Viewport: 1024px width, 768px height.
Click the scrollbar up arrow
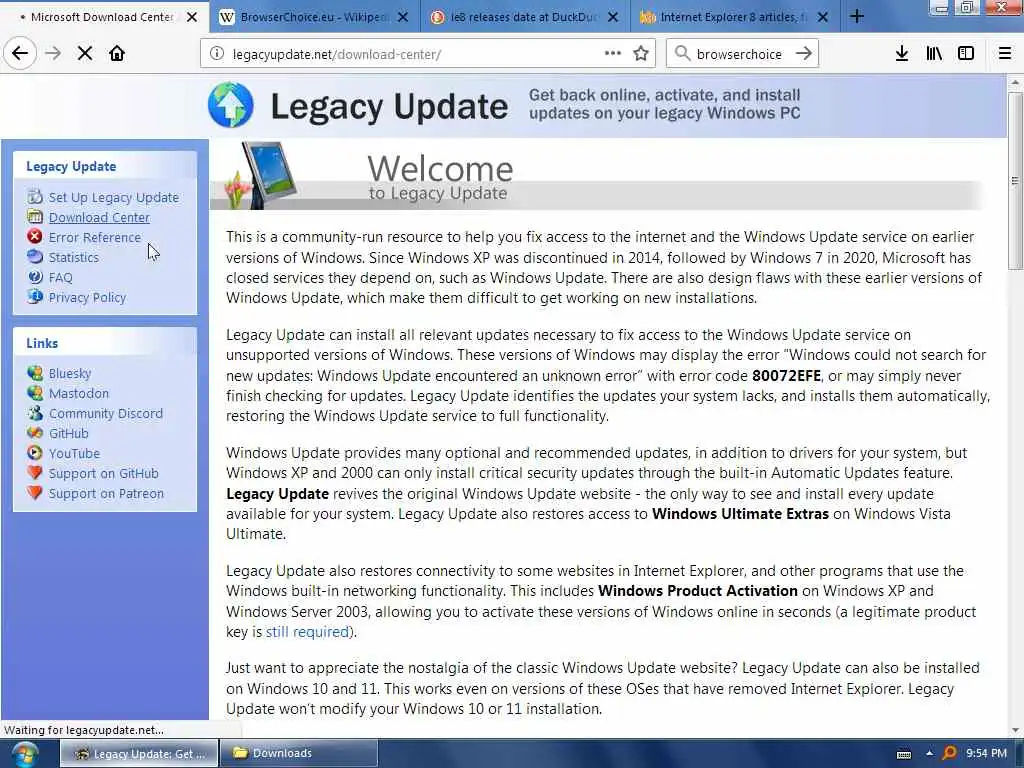(1015, 83)
